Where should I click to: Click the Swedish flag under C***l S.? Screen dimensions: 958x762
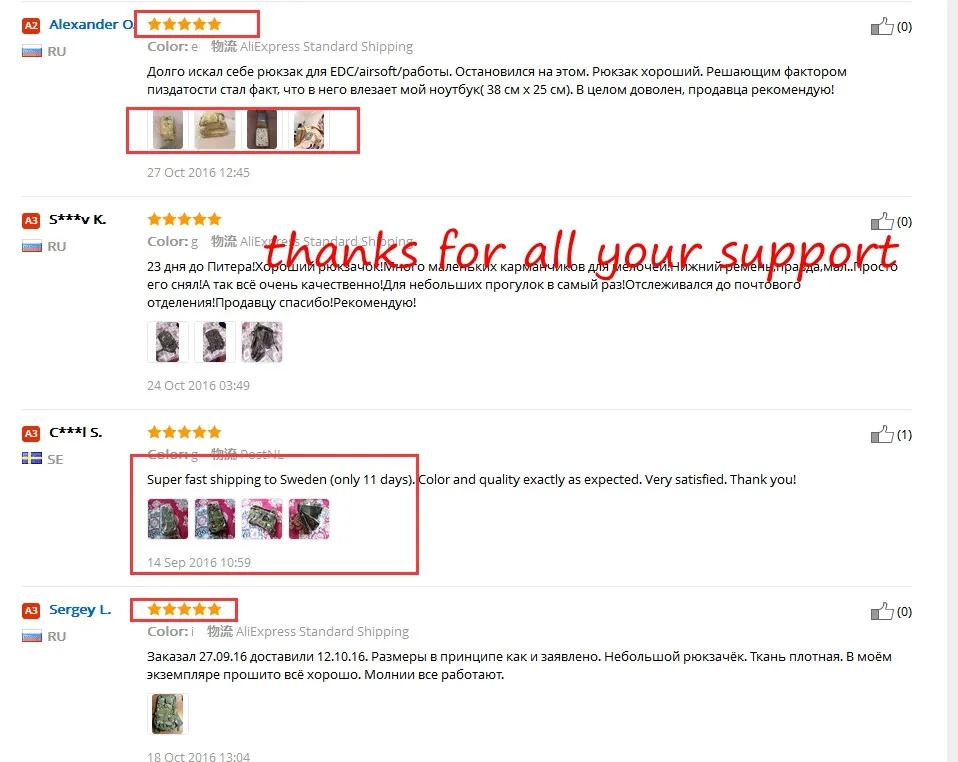(x=32, y=458)
